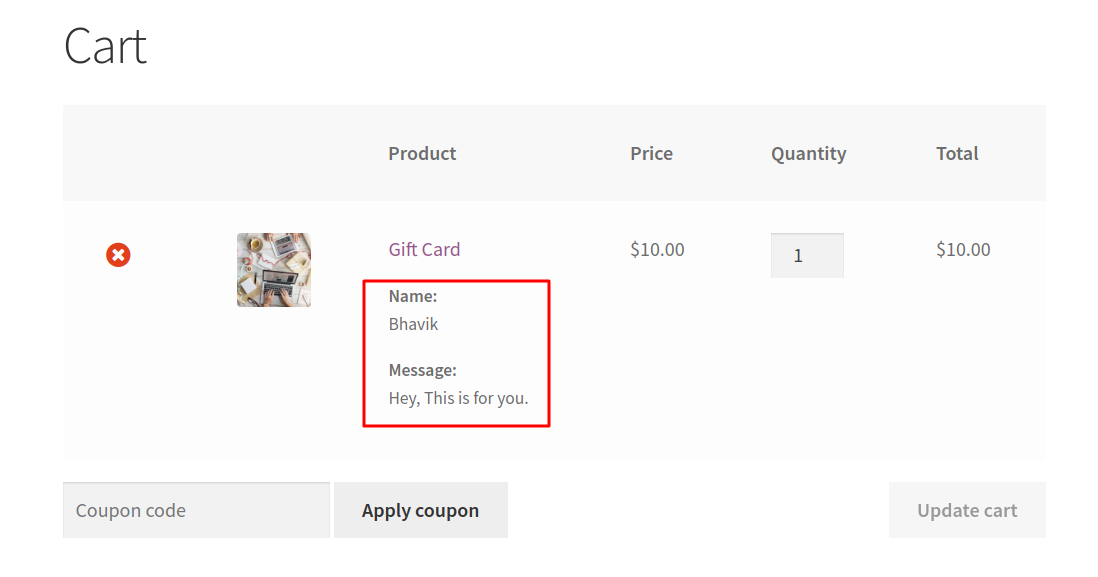1098x577 pixels.
Task: Click the Update cart button
Action: (x=968, y=510)
